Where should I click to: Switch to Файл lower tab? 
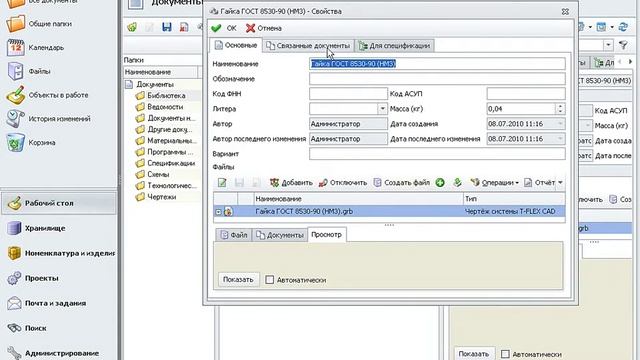[x=234, y=235]
